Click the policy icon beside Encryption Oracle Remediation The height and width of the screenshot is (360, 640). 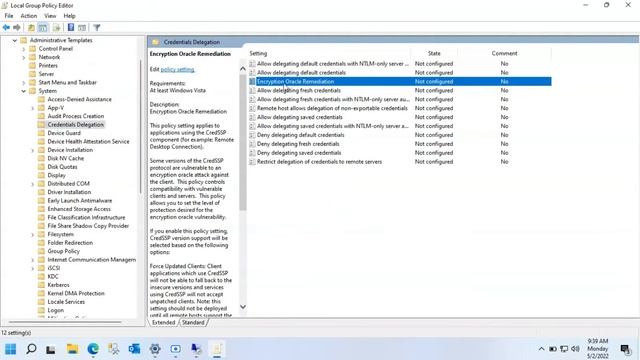[x=252, y=81]
